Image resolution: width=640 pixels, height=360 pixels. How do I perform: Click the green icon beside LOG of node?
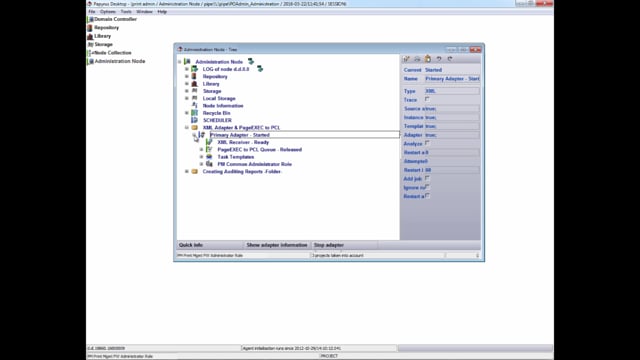[x=260, y=69]
